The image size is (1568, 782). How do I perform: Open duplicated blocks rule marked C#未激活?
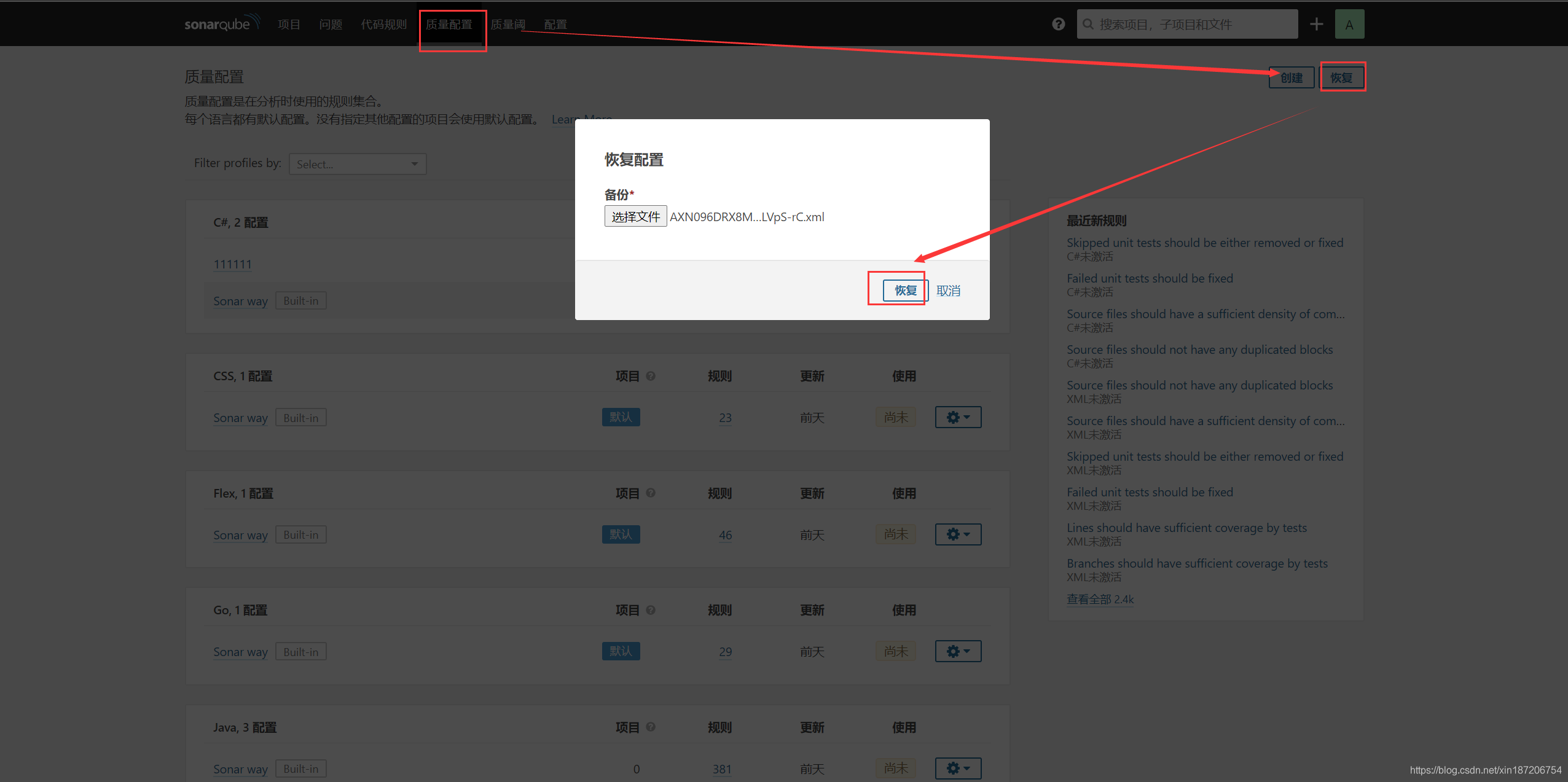point(1199,350)
